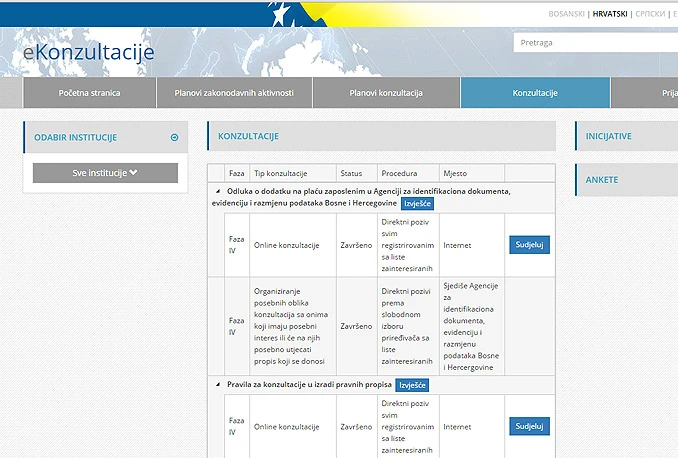The width and height of the screenshot is (678, 458).
Task: Click the circular icon in Odabir institucije header
Action: [x=174, y=138]
